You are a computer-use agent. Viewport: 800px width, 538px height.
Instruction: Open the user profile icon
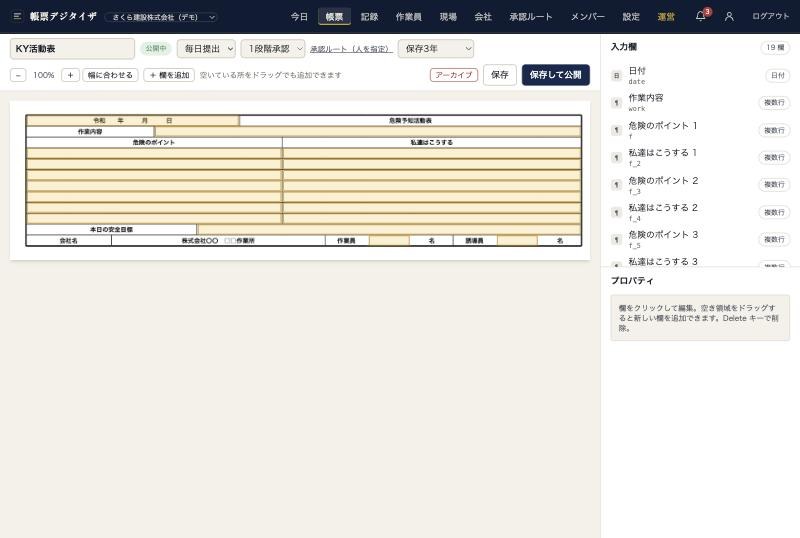(x=729, y=16)
